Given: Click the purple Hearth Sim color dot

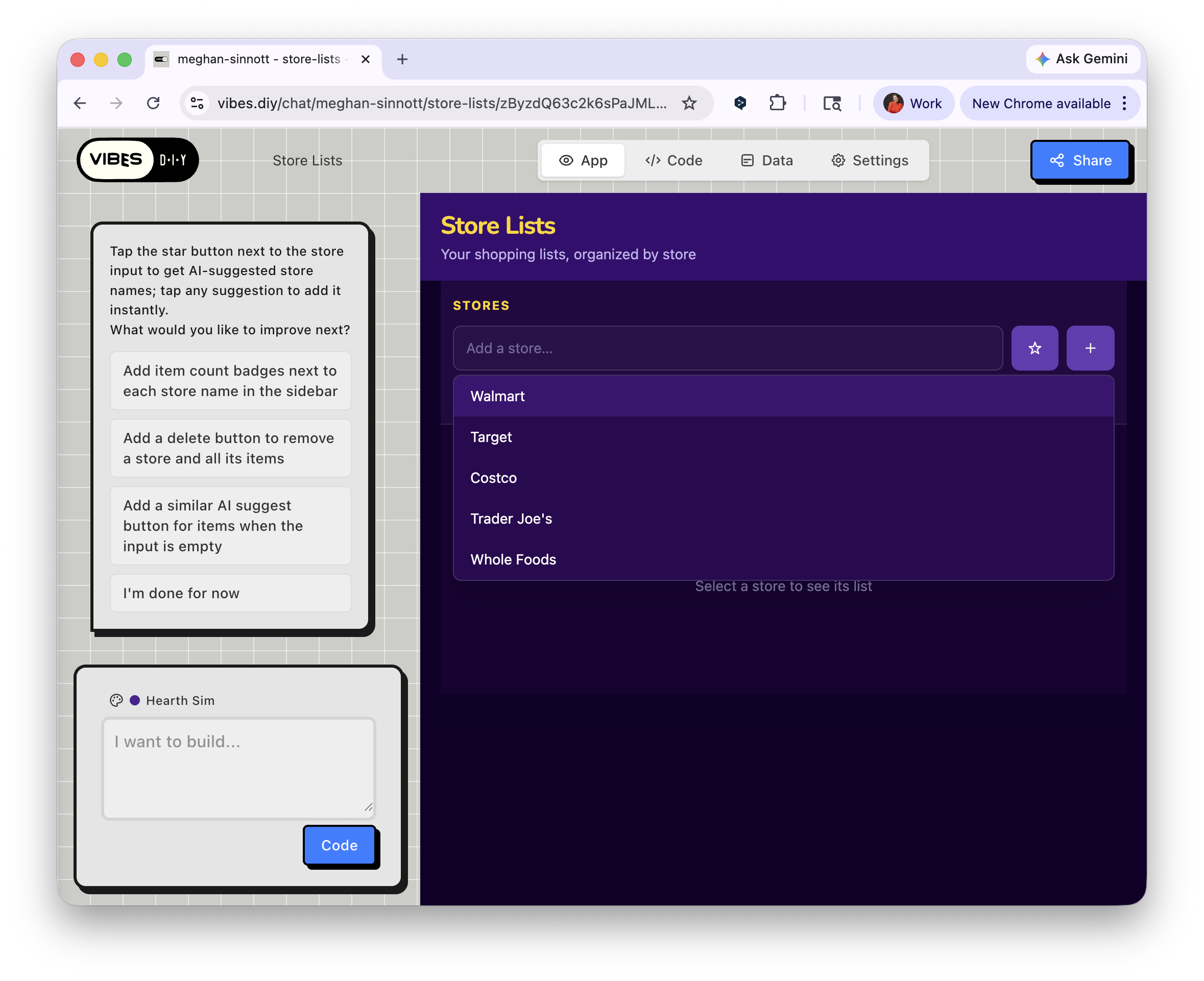Looking at the screenshot, I should (134, 700).
